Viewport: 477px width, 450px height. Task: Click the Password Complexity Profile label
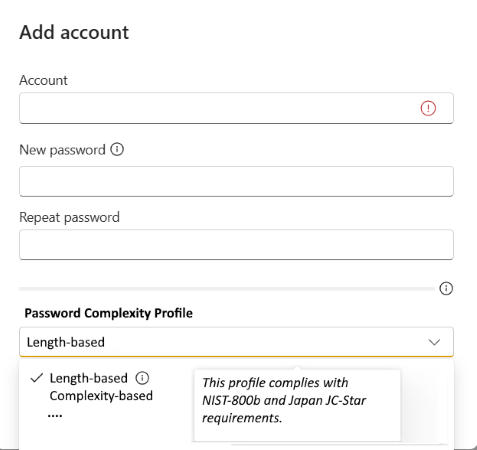pos(109,313)
